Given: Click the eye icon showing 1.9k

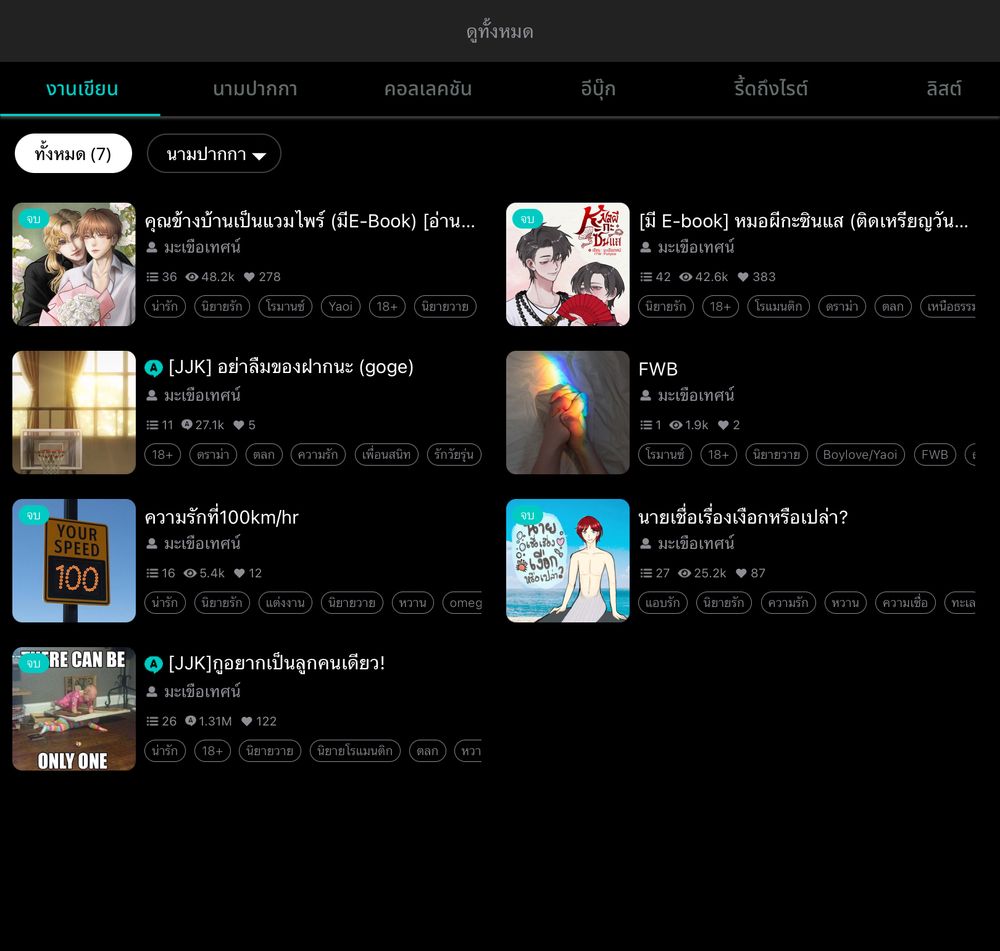Looking at the screenshot, I should click(x=676, y=425).
